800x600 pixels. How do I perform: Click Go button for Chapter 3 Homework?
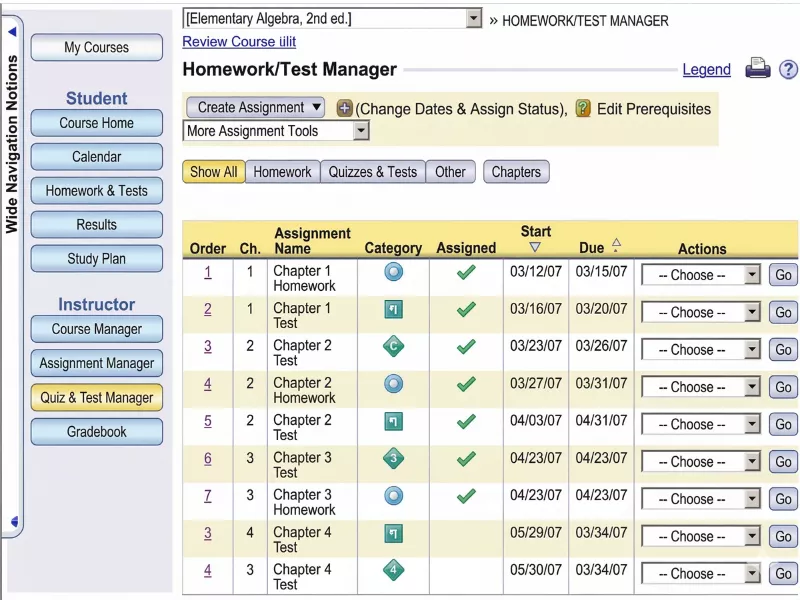click(x=783, y=499)
